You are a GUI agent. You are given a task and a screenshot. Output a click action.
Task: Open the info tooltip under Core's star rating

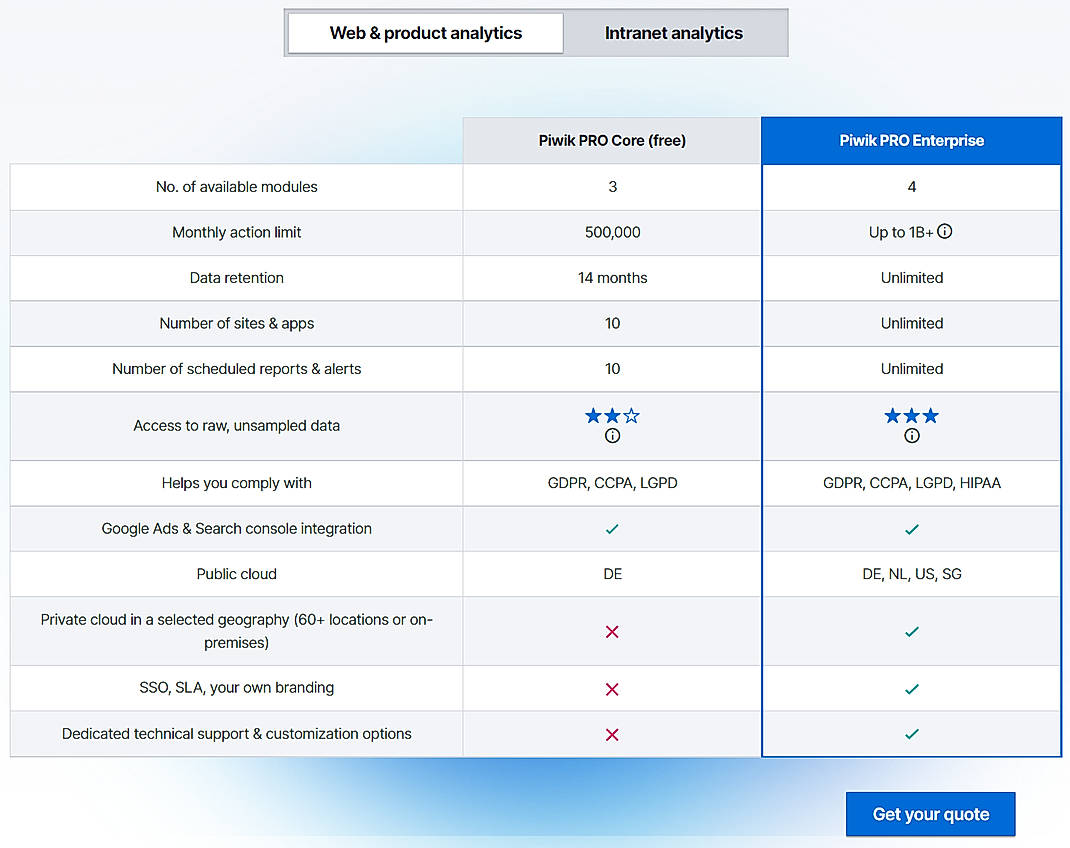click(612, 435)
